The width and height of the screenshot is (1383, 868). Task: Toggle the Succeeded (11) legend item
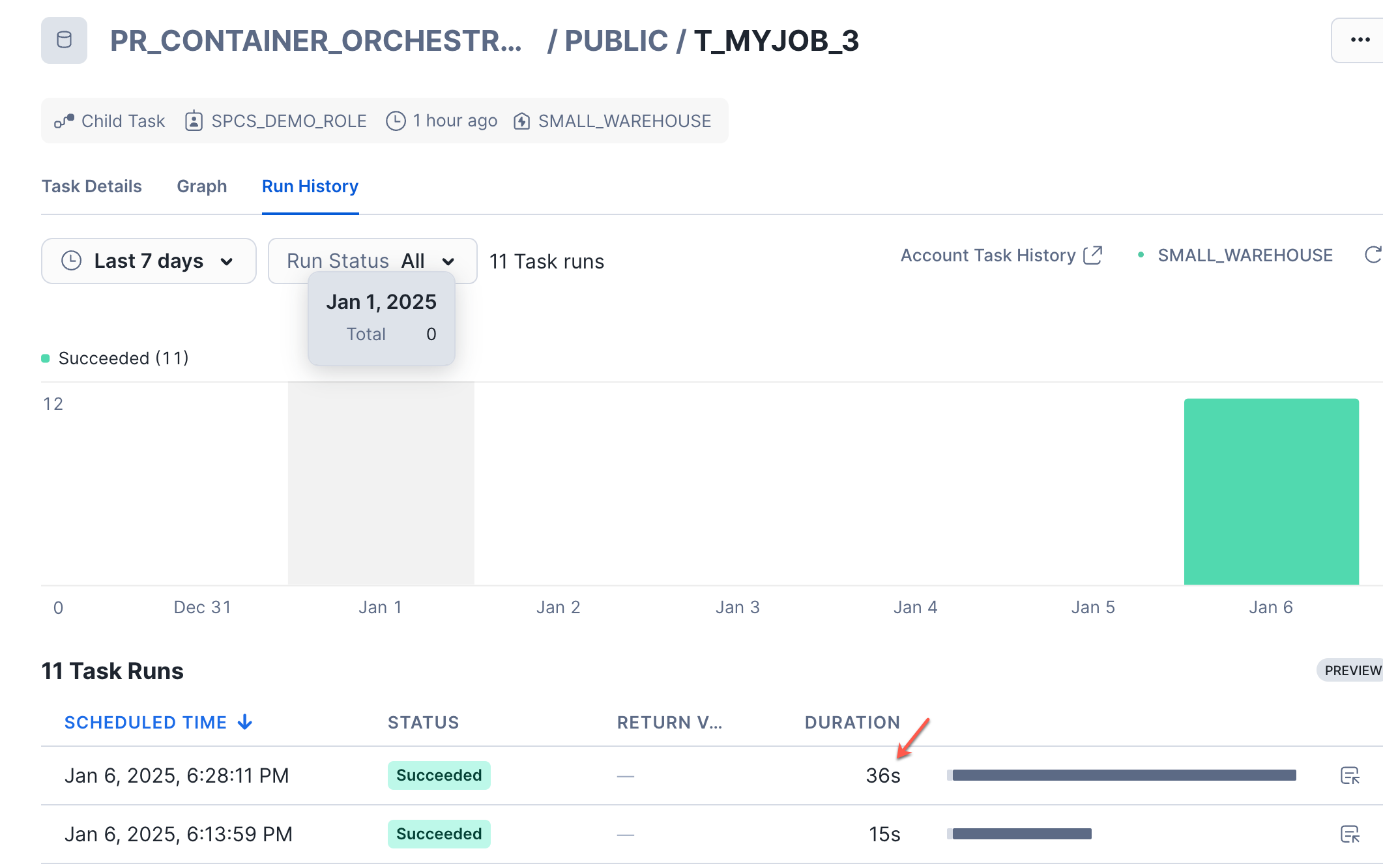pyautogui.click(x=115, y=358)
